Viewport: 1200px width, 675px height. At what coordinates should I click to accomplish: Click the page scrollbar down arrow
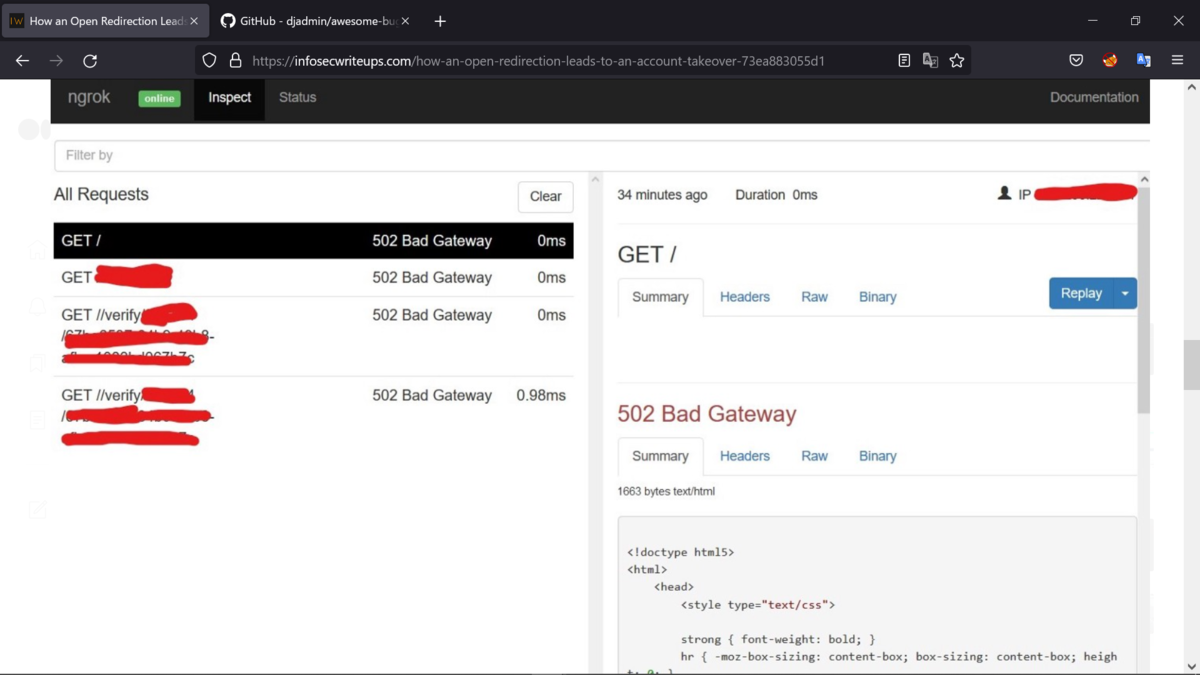pyautogui.click(x=1191, y=666)
